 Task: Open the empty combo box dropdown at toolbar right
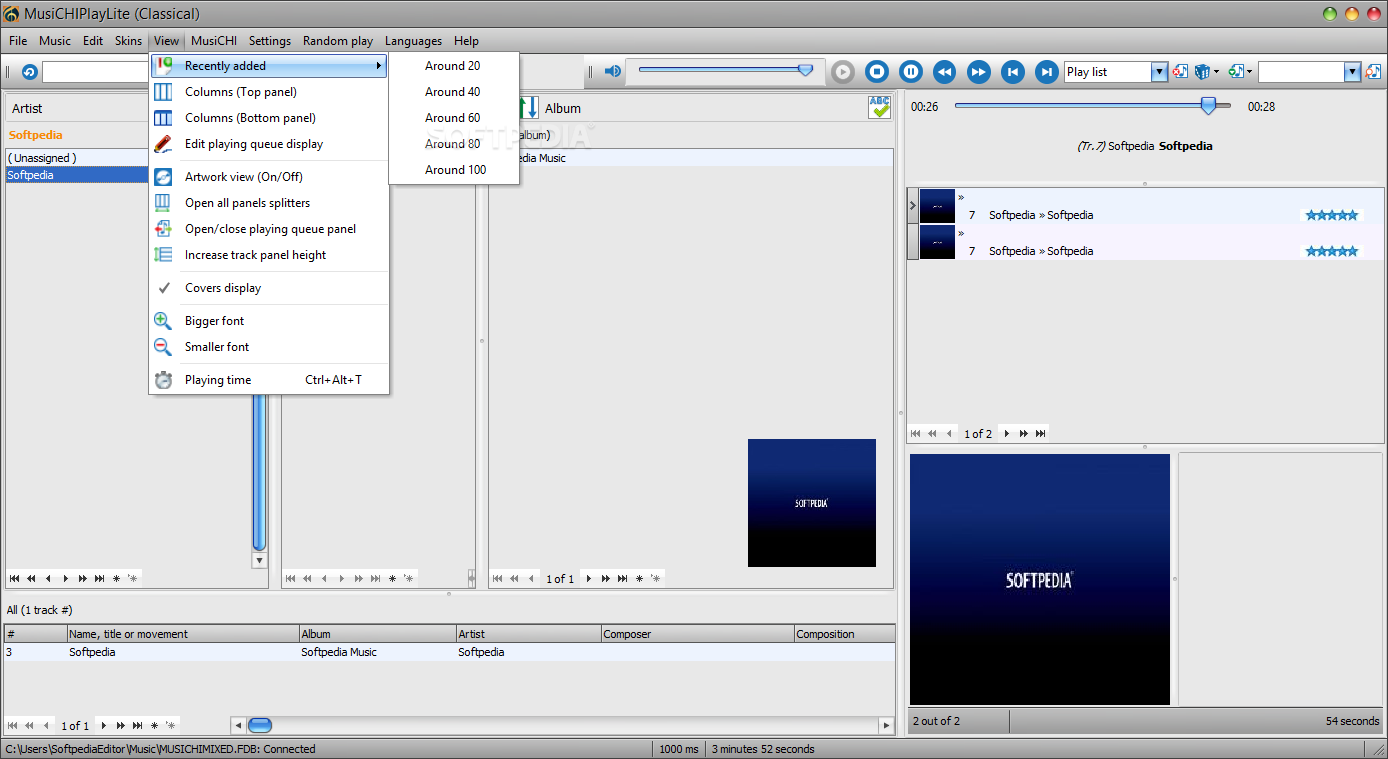pos(1353,72)
